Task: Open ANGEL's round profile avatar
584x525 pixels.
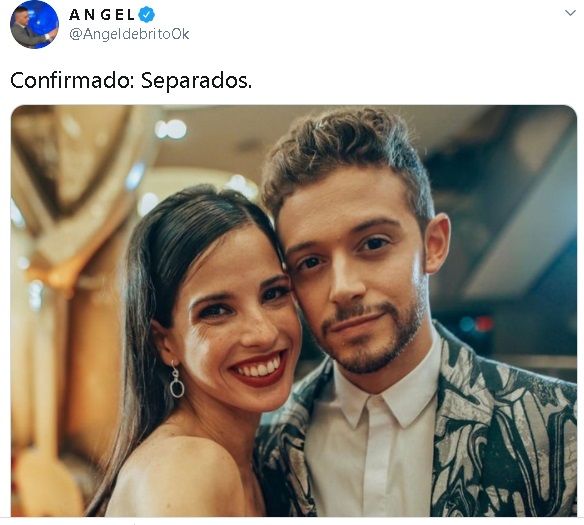Action: click(34, 25)
